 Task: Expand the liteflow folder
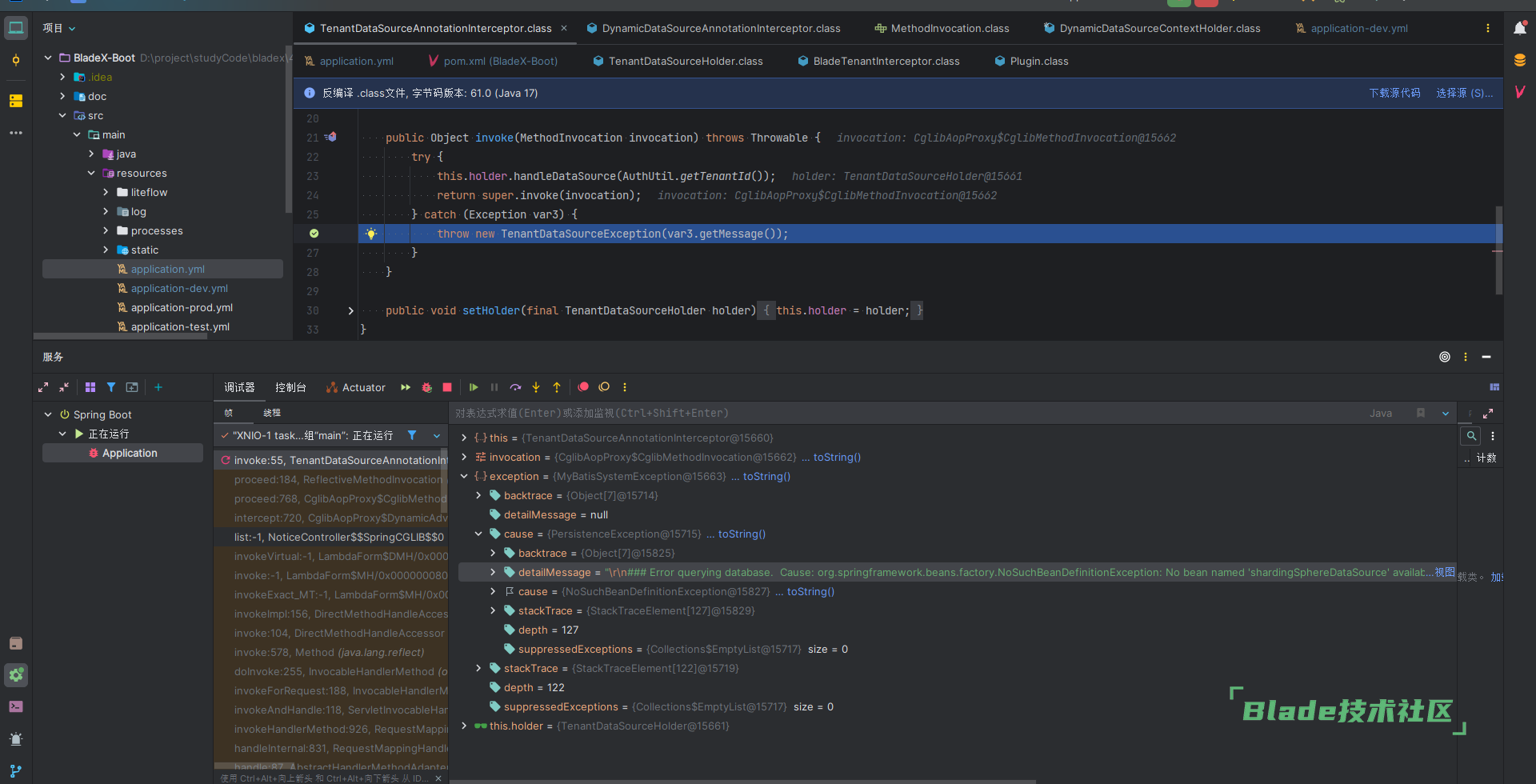pos(106,192)
